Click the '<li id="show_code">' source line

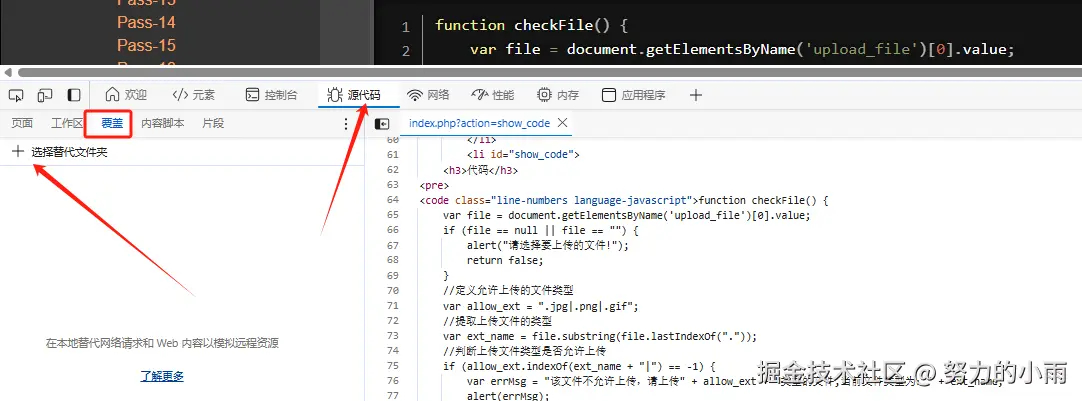pos(523,155)
